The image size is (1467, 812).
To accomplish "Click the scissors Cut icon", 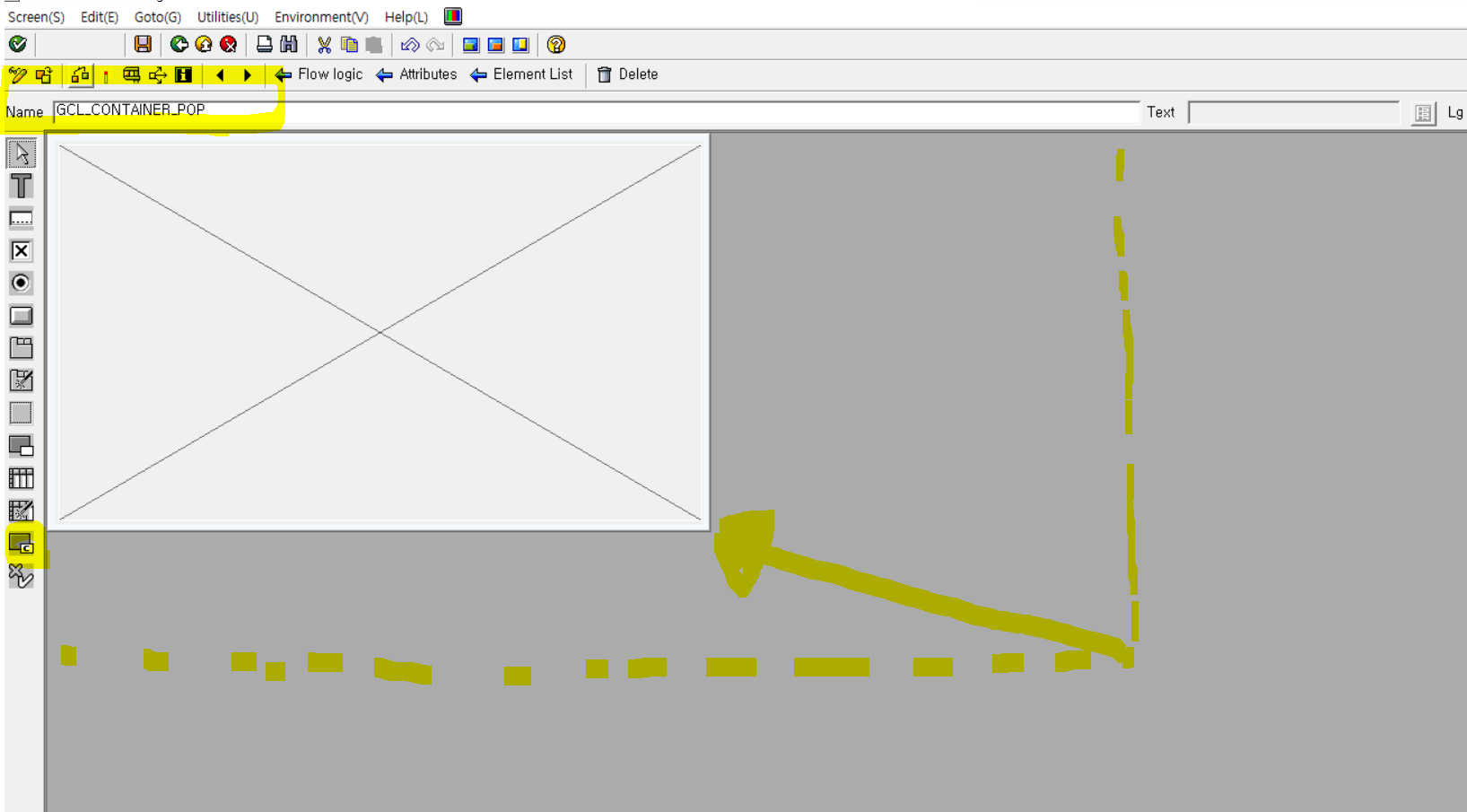I will pos(324,44).
